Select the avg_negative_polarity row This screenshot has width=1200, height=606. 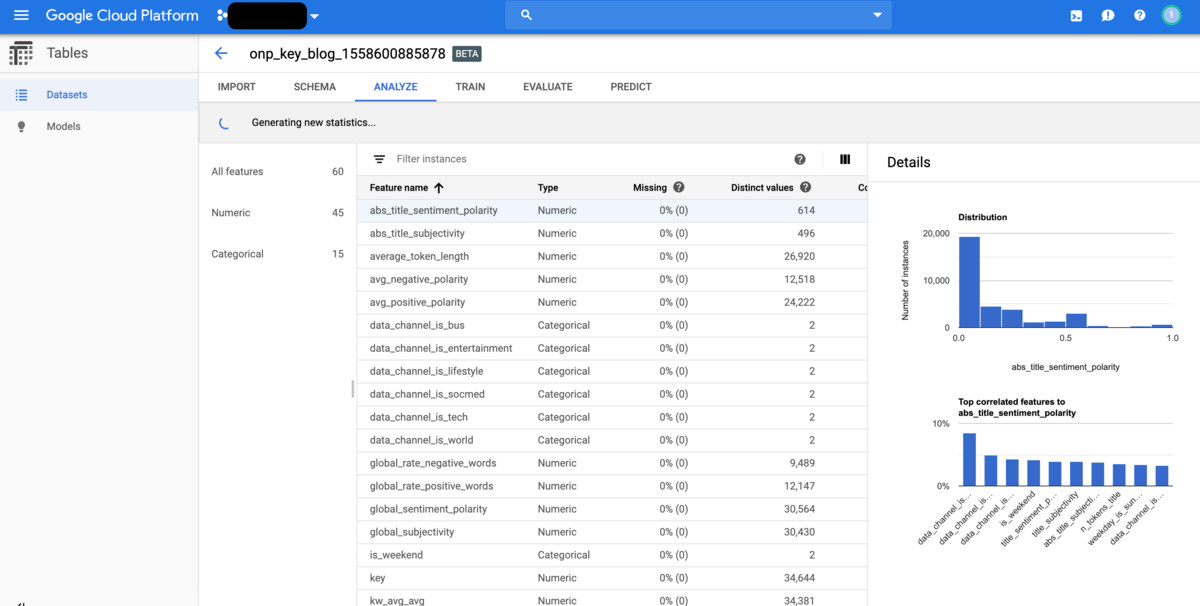pos(612,280)
